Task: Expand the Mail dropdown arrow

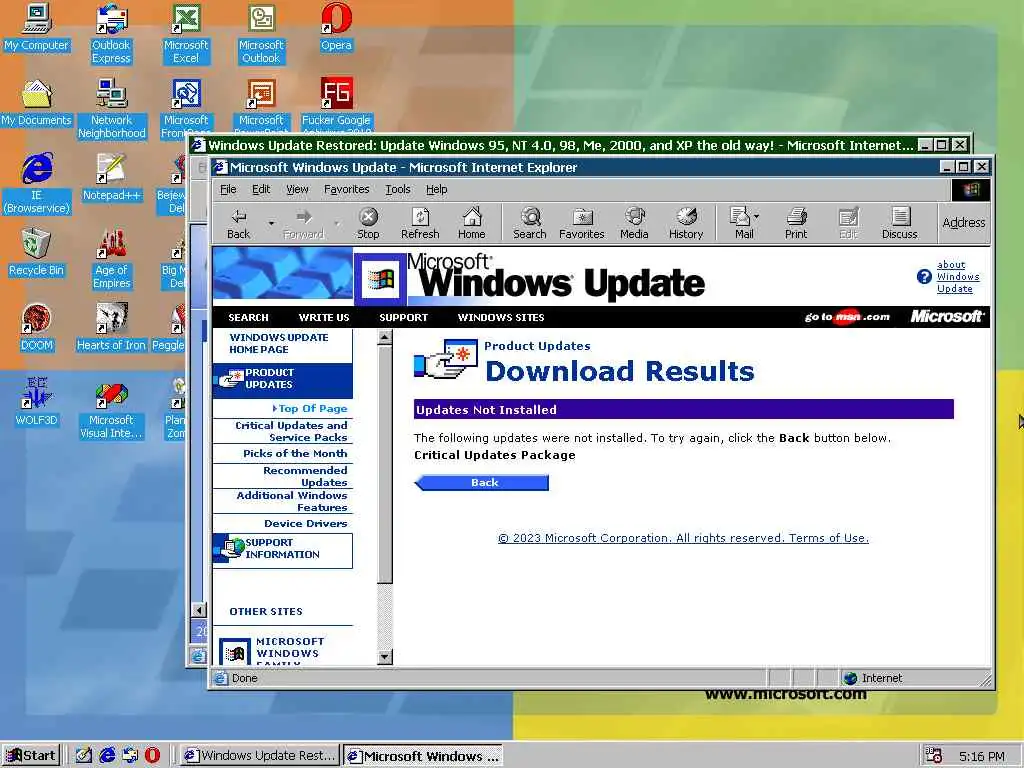Action: point(757,216)
